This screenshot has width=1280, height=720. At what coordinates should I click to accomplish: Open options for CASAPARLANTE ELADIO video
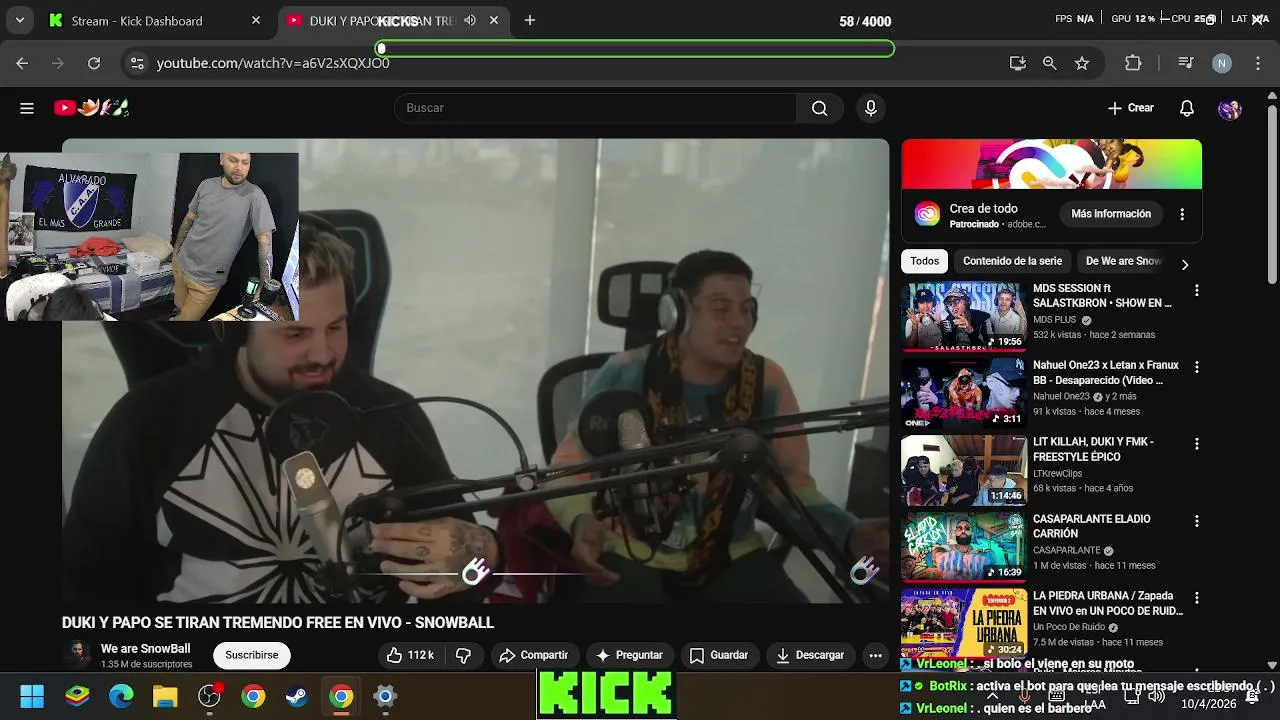point(1196,521)
